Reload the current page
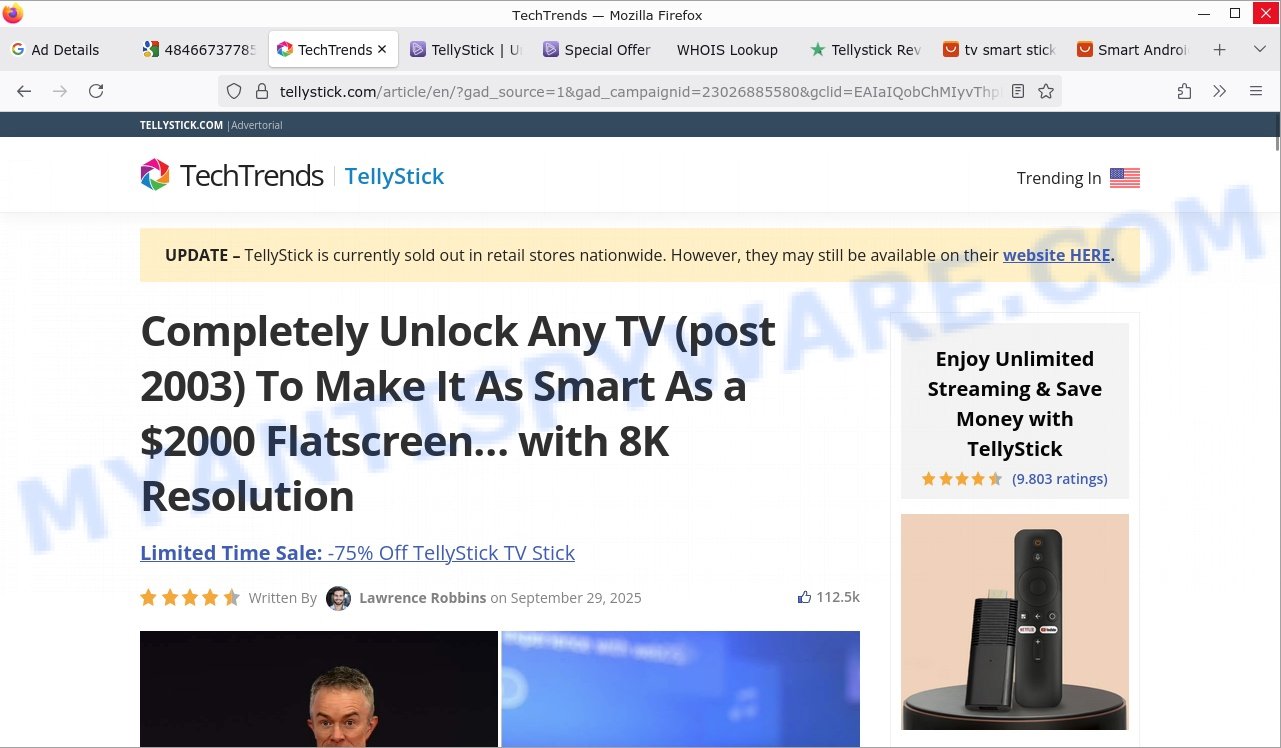The width and height of the screenshot is (1281, 748). tap(96, 91)
